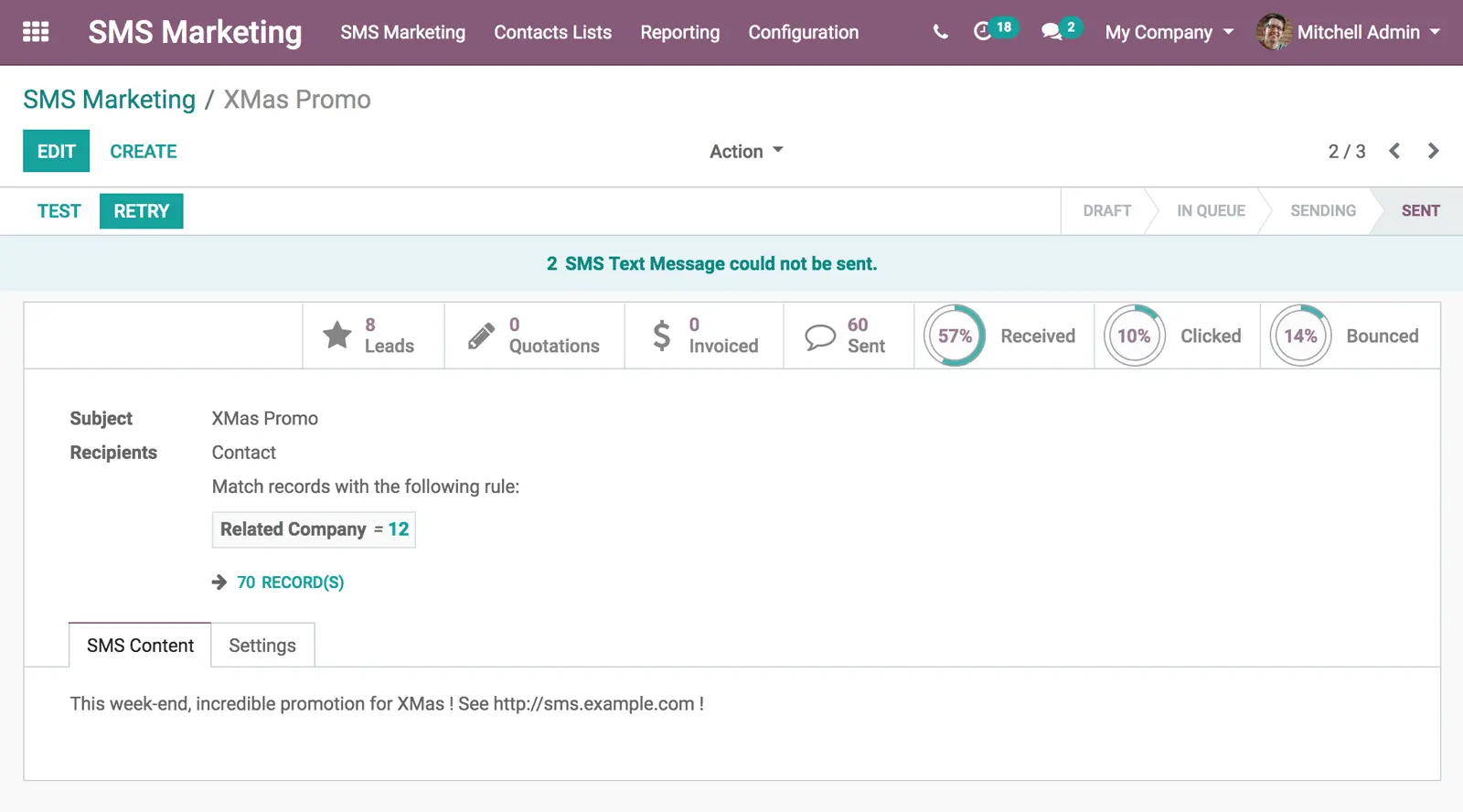Expand the Action dropdown
The width and height of the screenshot is (1463, 812).
pos(746,151)
